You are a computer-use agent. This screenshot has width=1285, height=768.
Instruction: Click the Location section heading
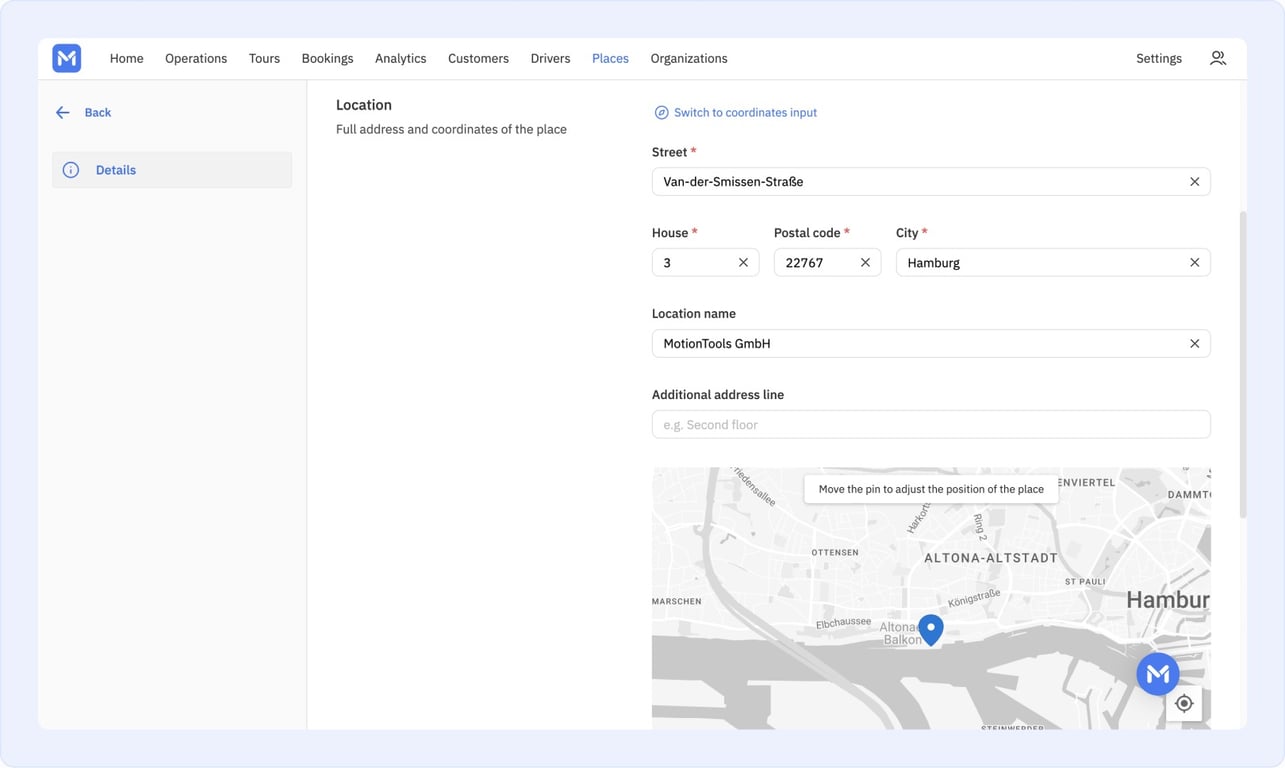coord(364,105)
